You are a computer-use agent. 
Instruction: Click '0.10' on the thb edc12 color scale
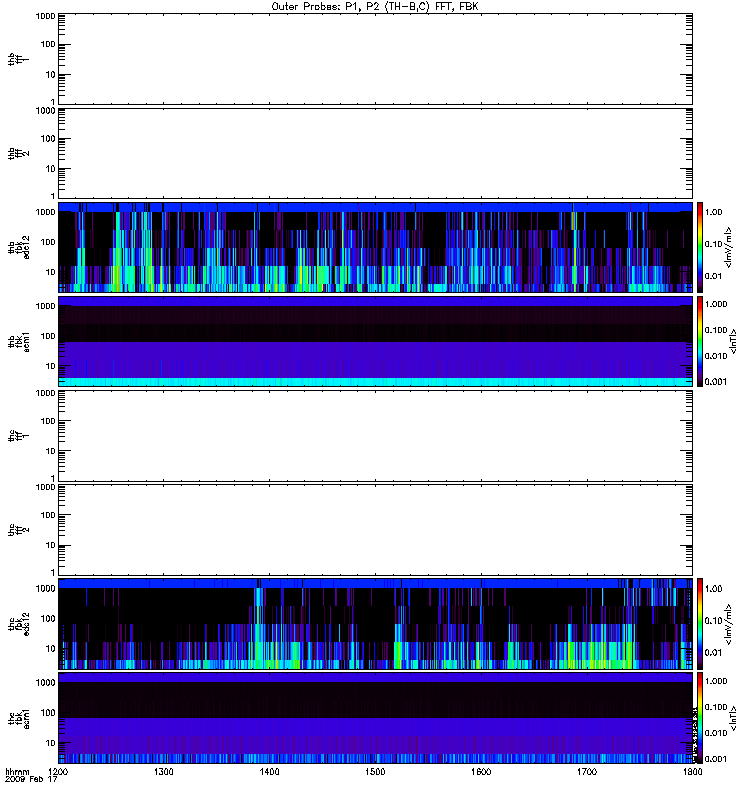(x=713, y=244)
